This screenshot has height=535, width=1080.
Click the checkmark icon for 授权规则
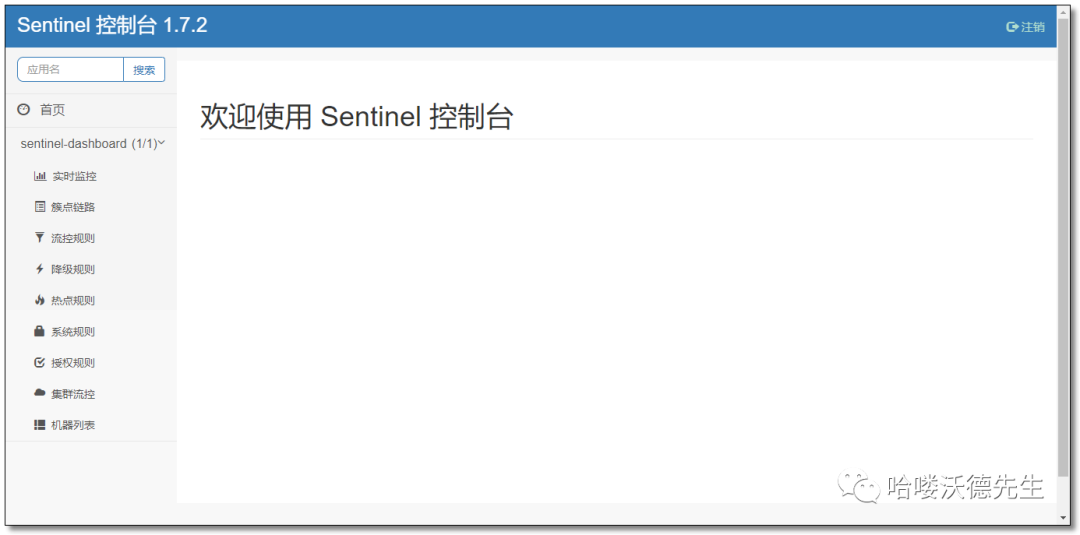click(40, 362)
